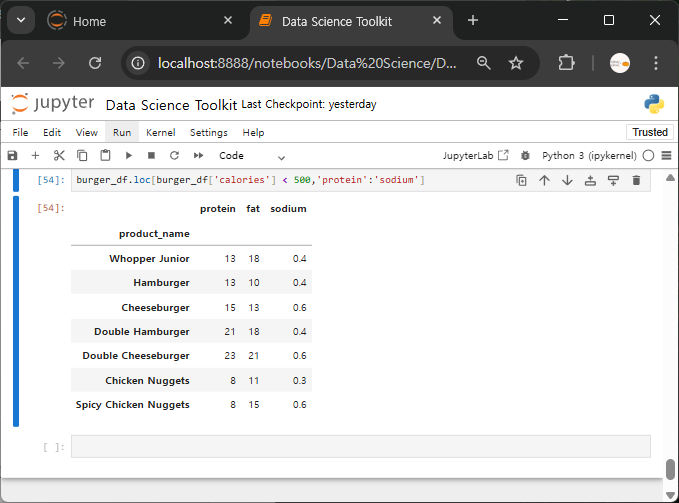Reload the current page
This screenshot has width=679, height=503.
coord(95,63)
